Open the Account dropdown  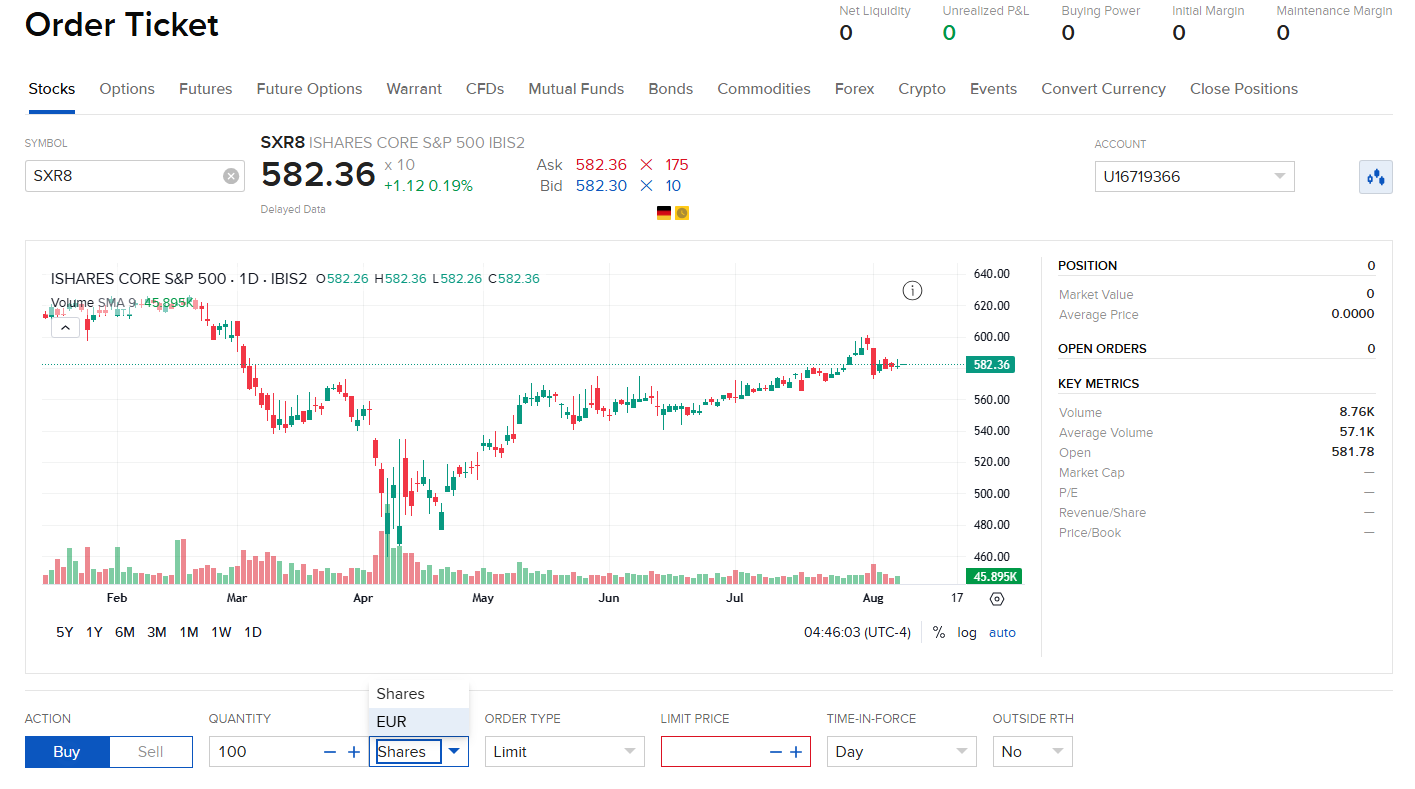coord(1194,177)
